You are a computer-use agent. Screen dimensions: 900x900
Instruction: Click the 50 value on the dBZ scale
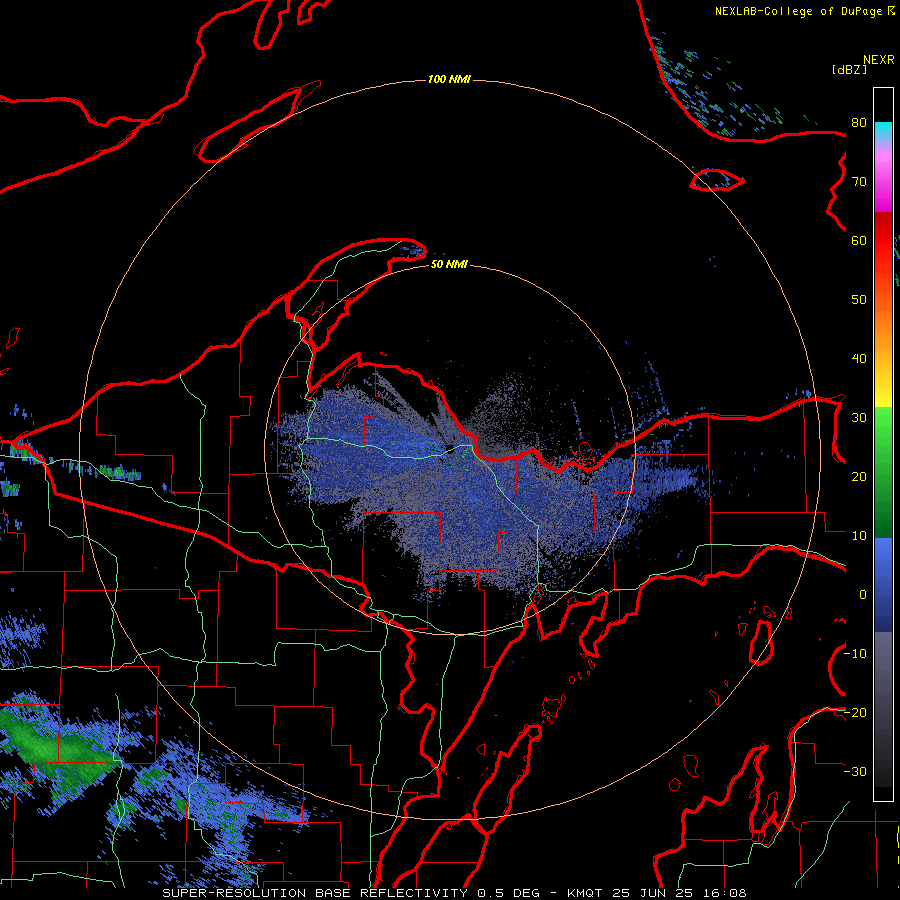coord(859,300)
